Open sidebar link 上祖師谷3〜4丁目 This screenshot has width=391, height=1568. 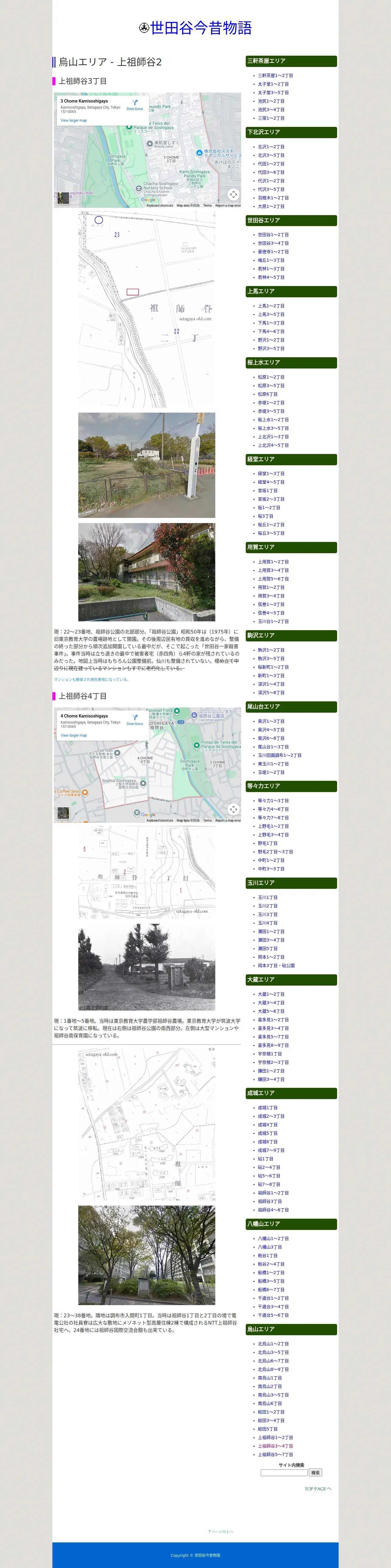(275, 1446)
